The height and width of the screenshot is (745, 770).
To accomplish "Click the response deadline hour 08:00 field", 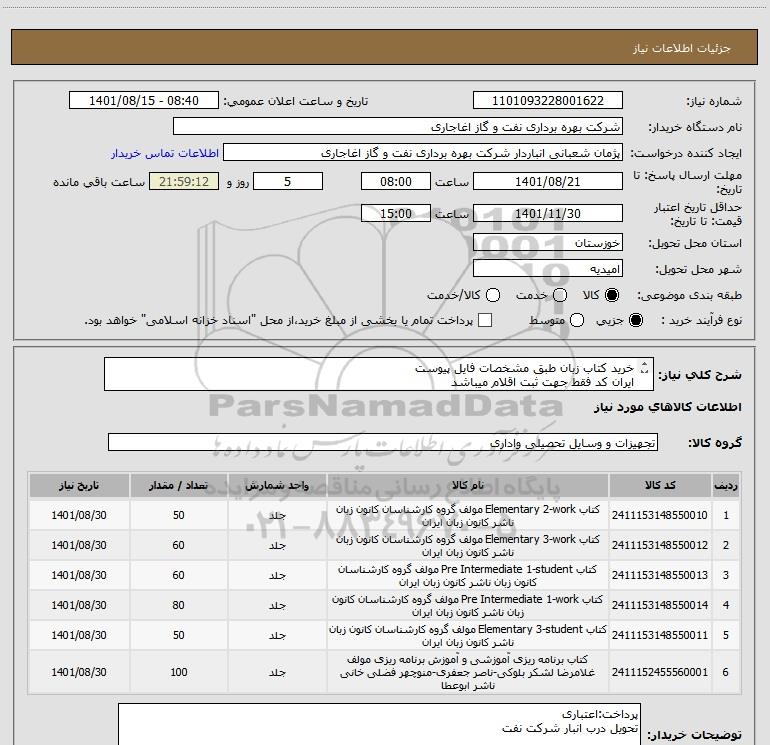I will coord(396,181).
